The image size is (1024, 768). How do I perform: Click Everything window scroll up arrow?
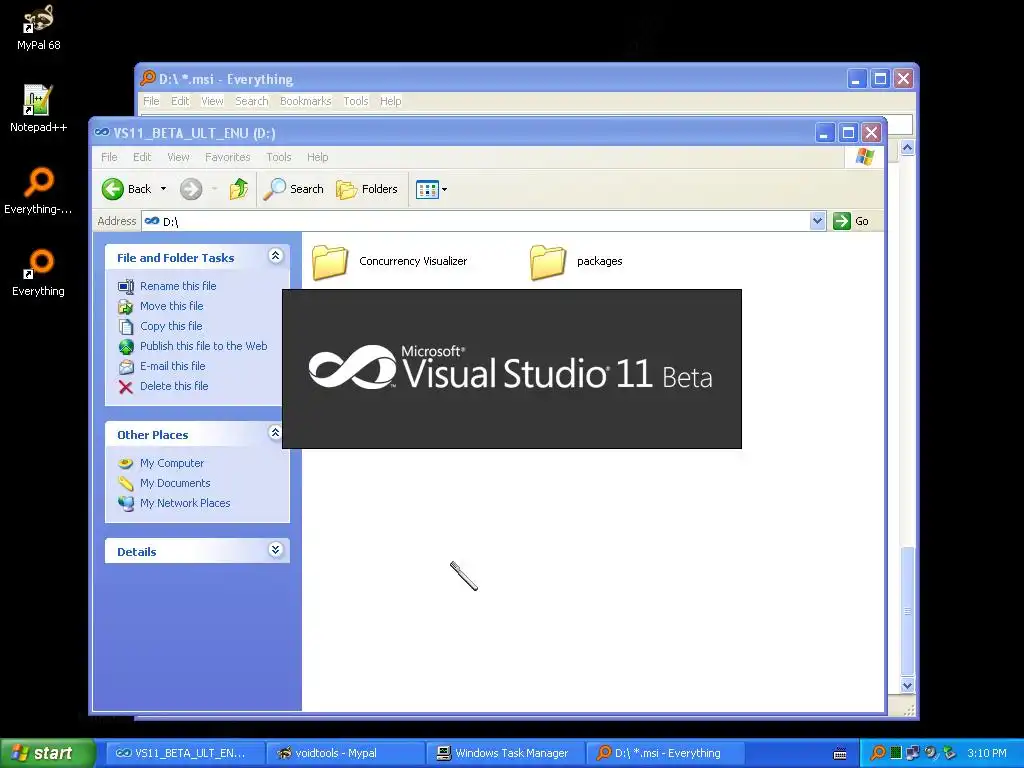point(907,148)
